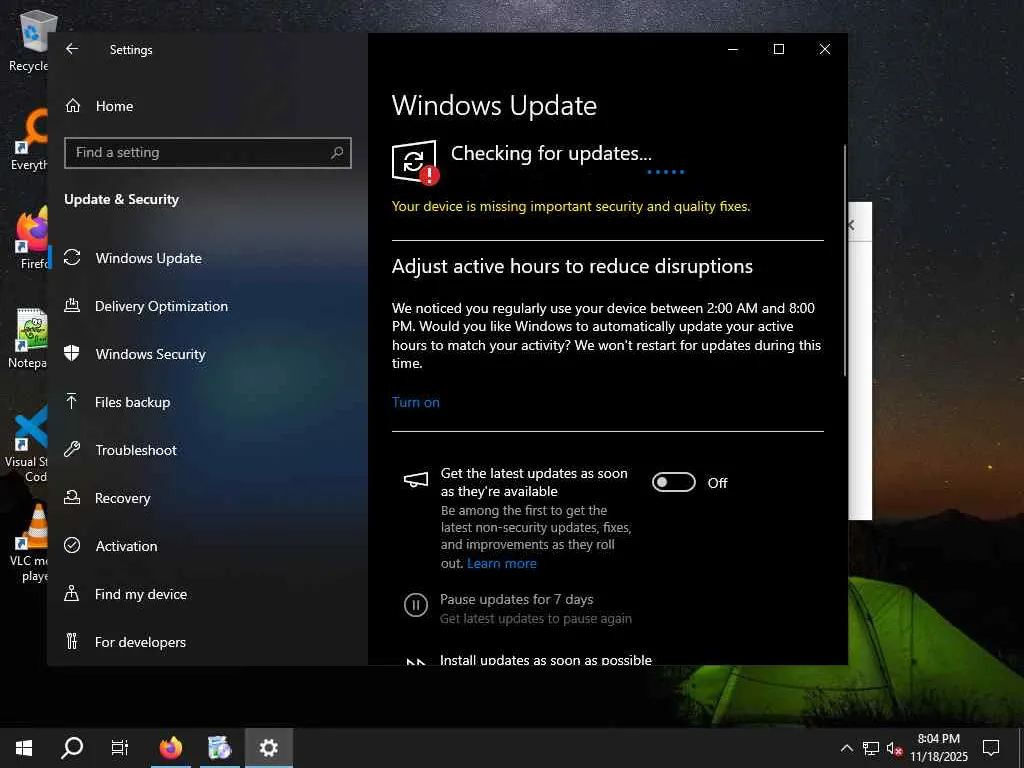The image size is (1024, 768).
Task: Click the megaphone icon beside latest updates
Action: point(416,481)
